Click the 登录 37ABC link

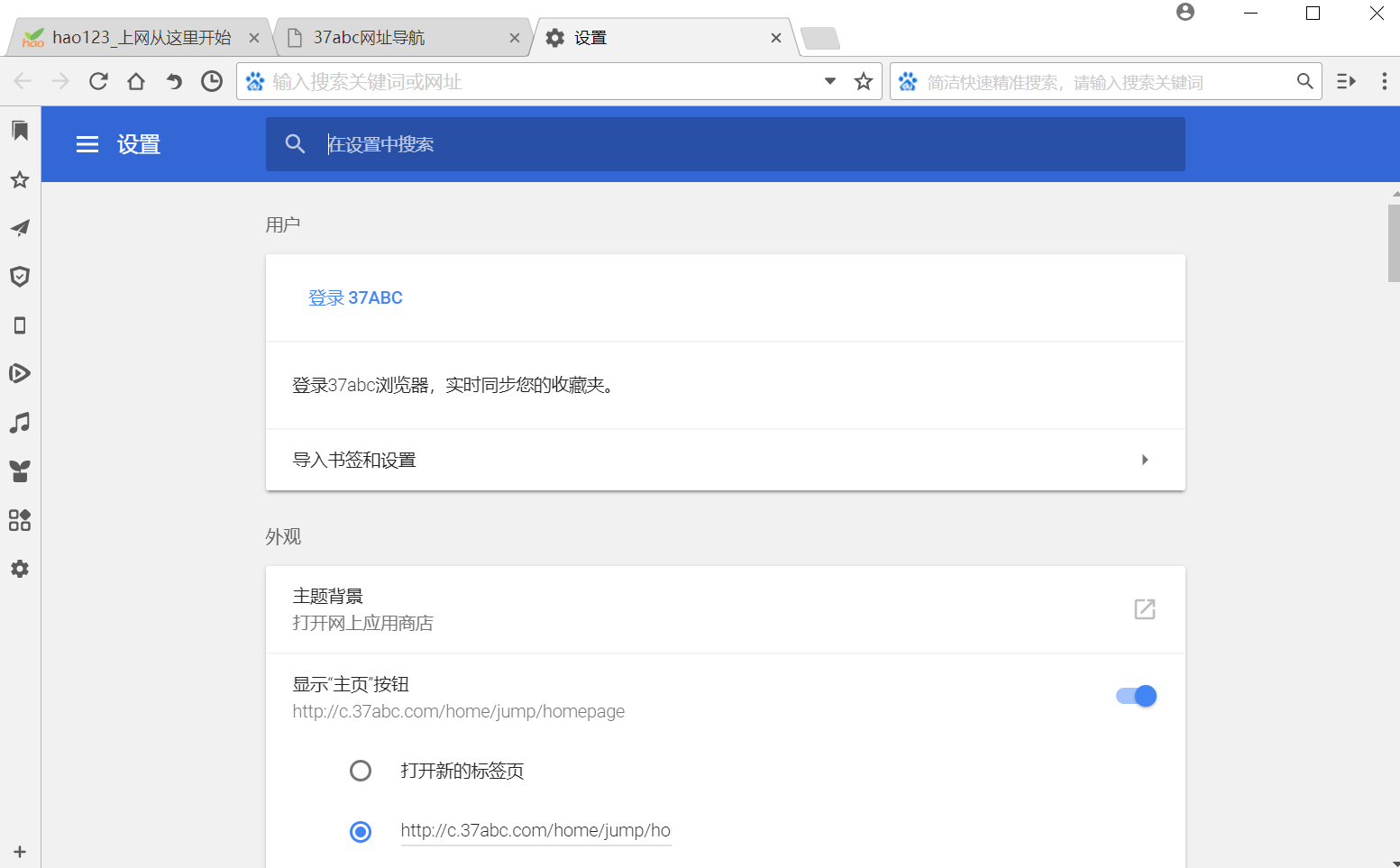pyautogui.click(x=355, y=297)
